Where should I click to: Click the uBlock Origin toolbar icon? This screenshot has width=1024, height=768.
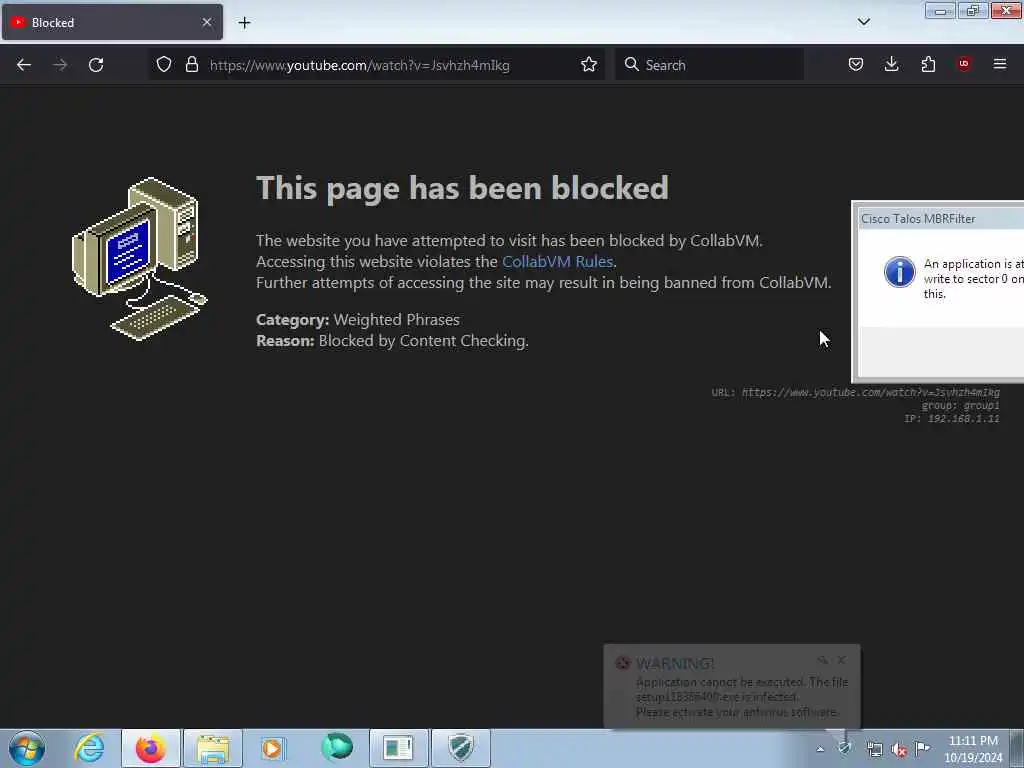pos(964,65)
